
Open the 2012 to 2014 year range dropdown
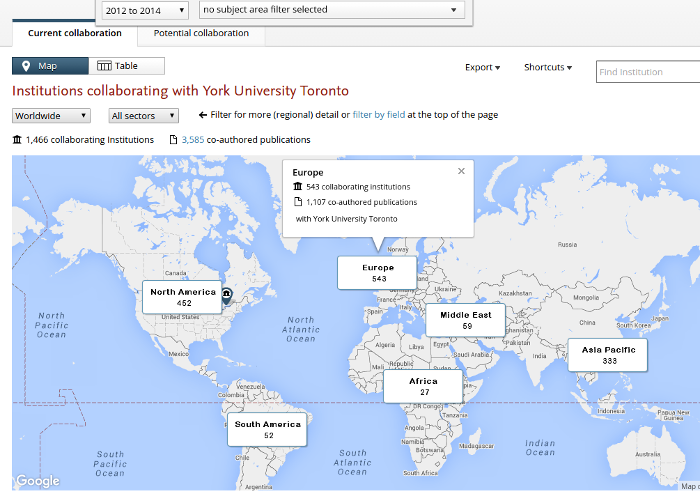145,10
